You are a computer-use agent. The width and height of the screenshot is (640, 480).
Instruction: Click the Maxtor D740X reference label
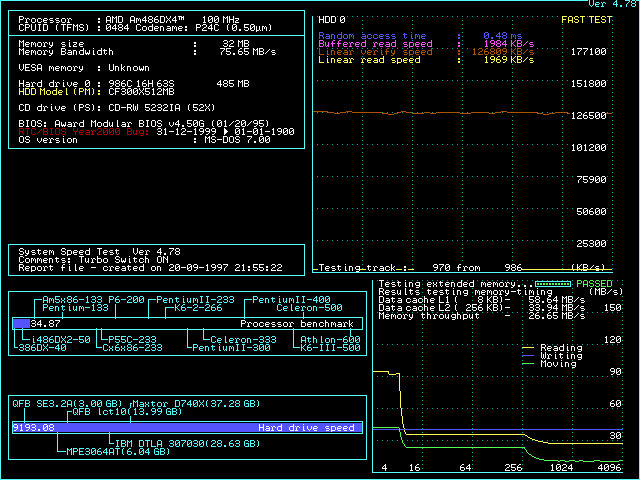pyautogui.click(x=196, y=403)
